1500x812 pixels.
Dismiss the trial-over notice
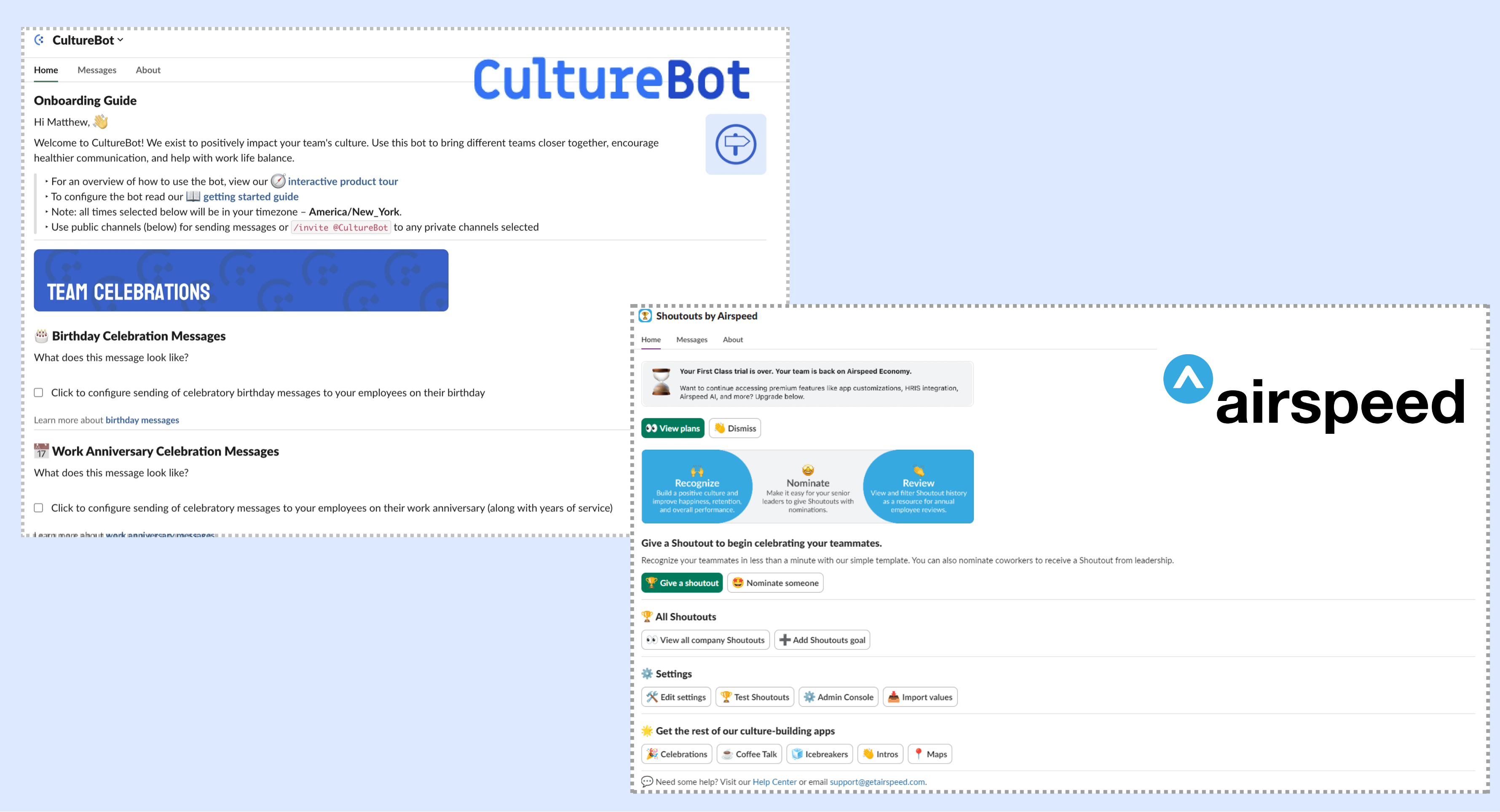coord(735,428)
